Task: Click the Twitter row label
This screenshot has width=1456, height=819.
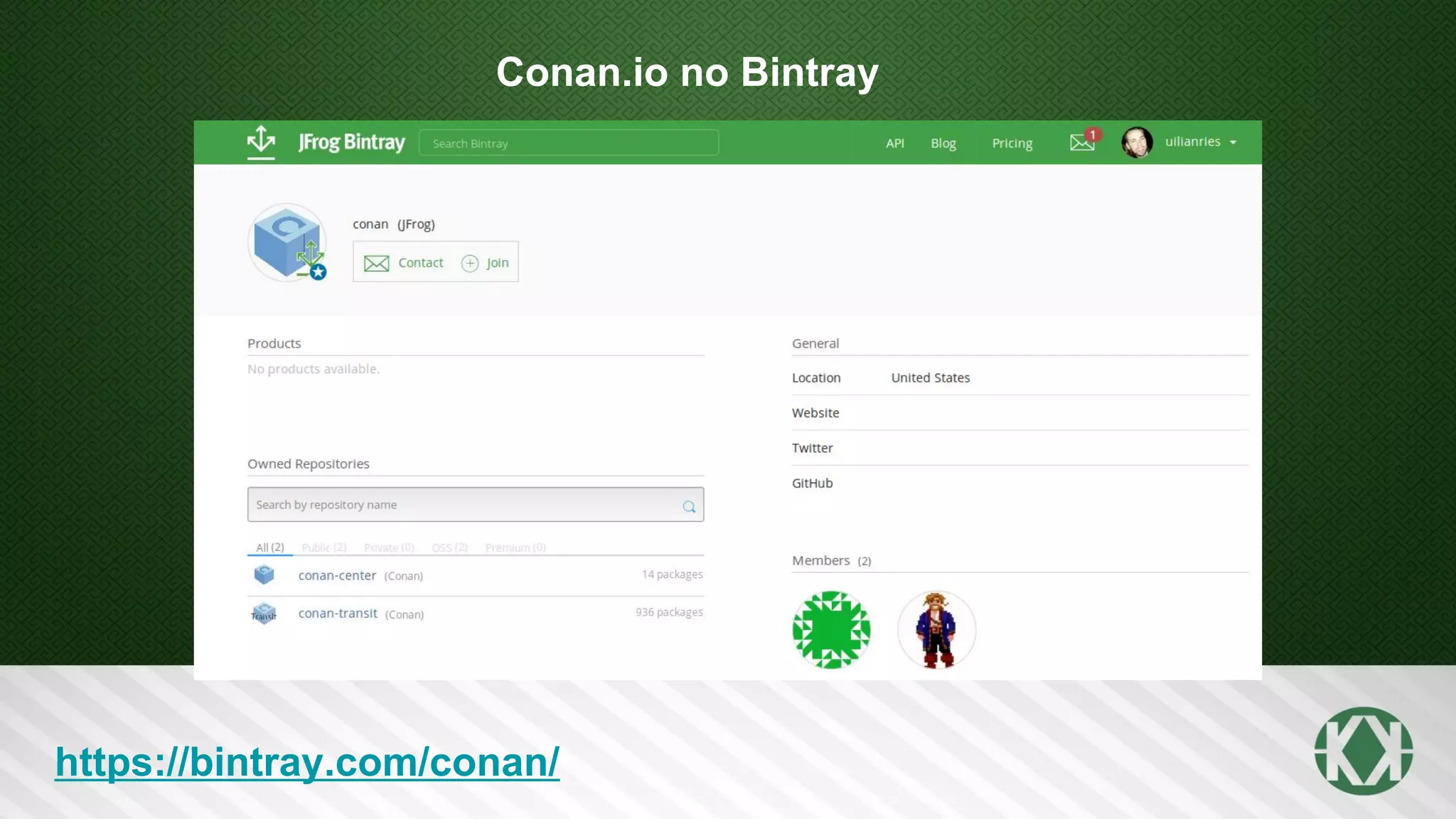Action: (813, 448)
